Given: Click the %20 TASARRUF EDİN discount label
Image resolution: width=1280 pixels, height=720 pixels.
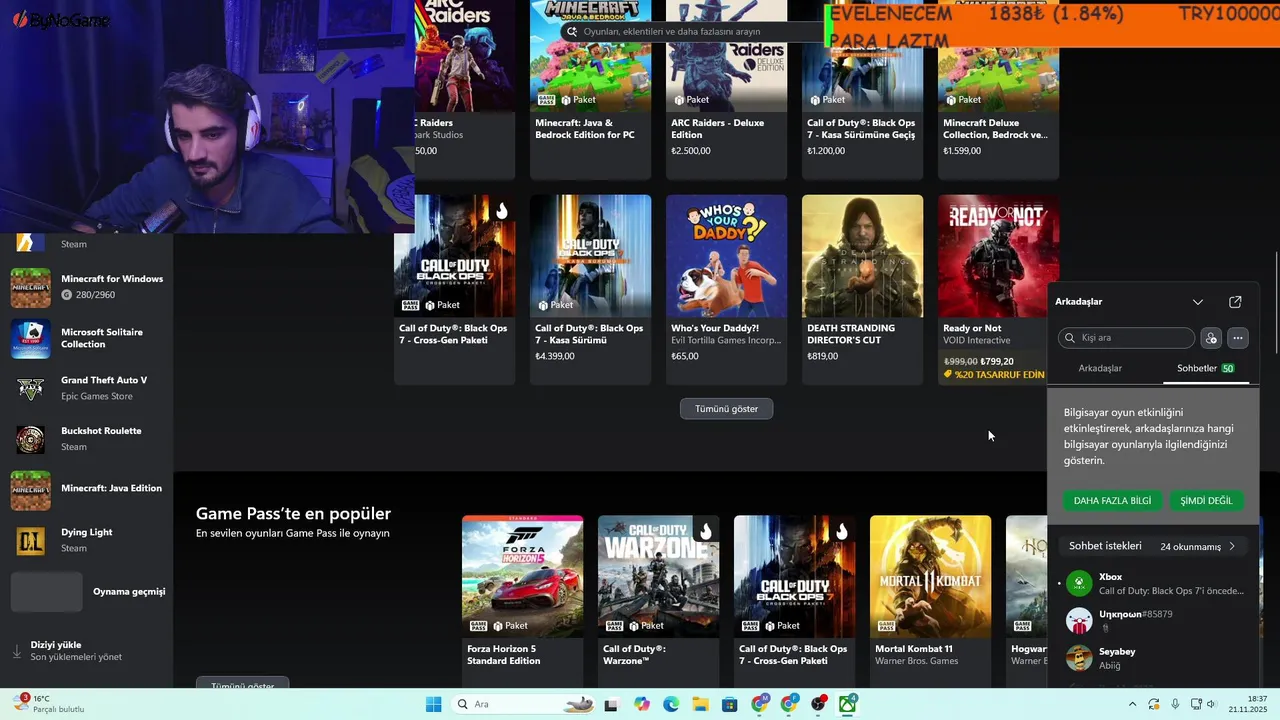Looking at the screenshot, I should [993, 375].
